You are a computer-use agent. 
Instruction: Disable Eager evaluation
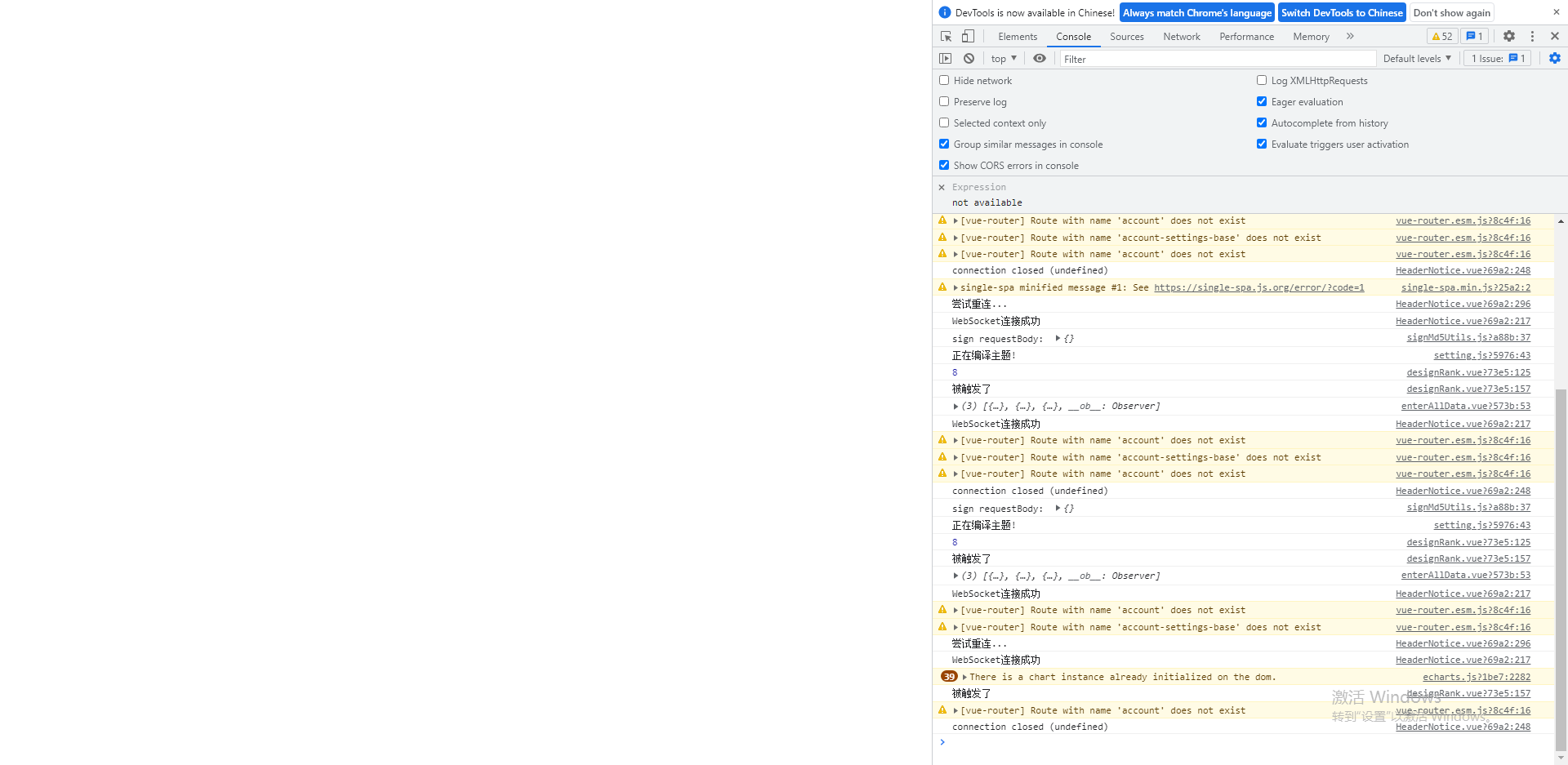pos(1261,101)
